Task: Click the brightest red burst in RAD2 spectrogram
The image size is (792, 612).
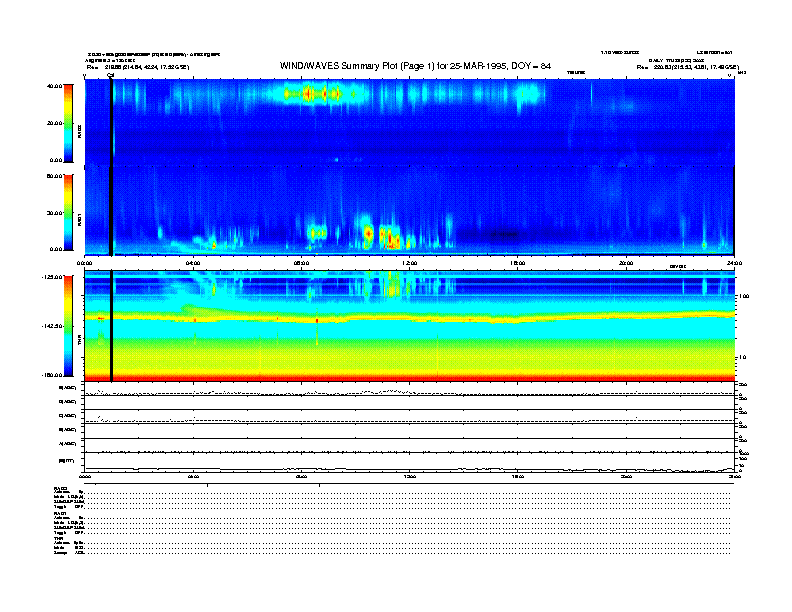Action: [x=308, y=94]
